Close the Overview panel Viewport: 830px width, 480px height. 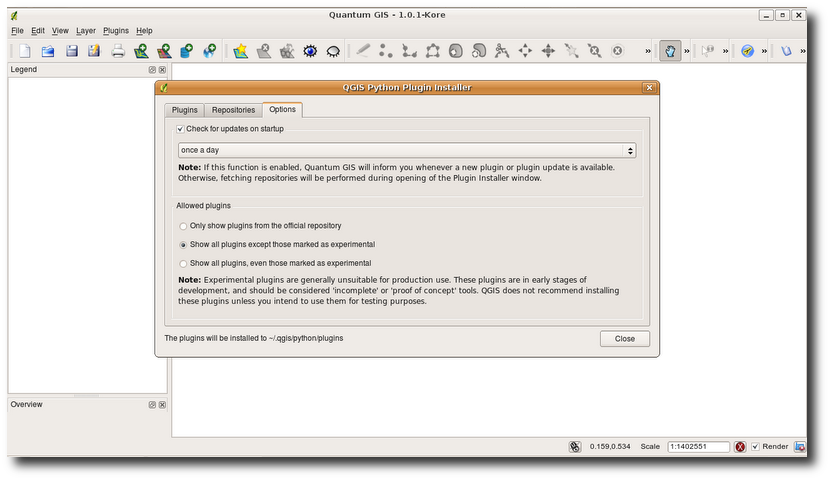point(163,405)
